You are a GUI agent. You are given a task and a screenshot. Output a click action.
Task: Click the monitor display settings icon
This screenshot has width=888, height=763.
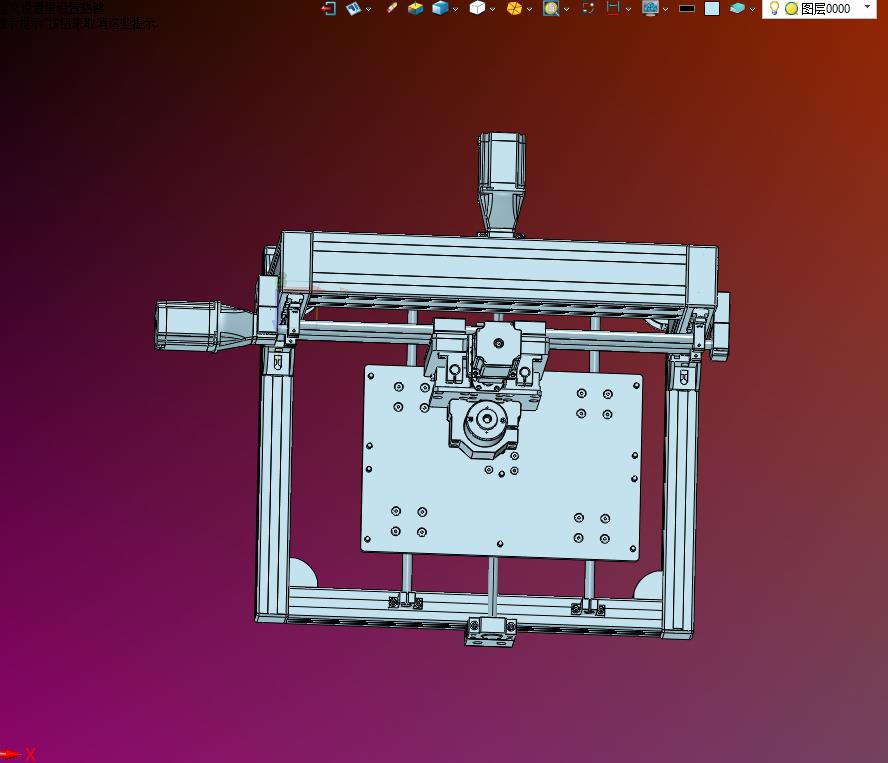coord(650,8)
